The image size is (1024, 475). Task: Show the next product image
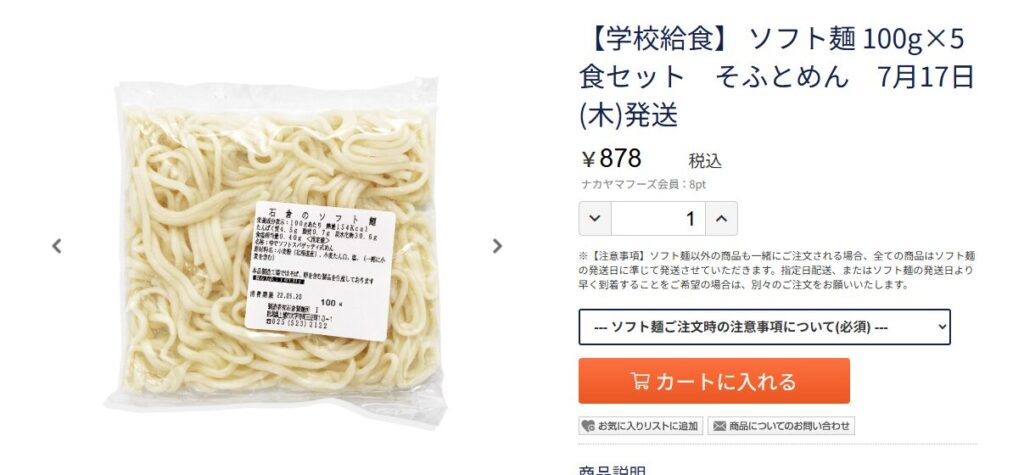pos(497,246)
